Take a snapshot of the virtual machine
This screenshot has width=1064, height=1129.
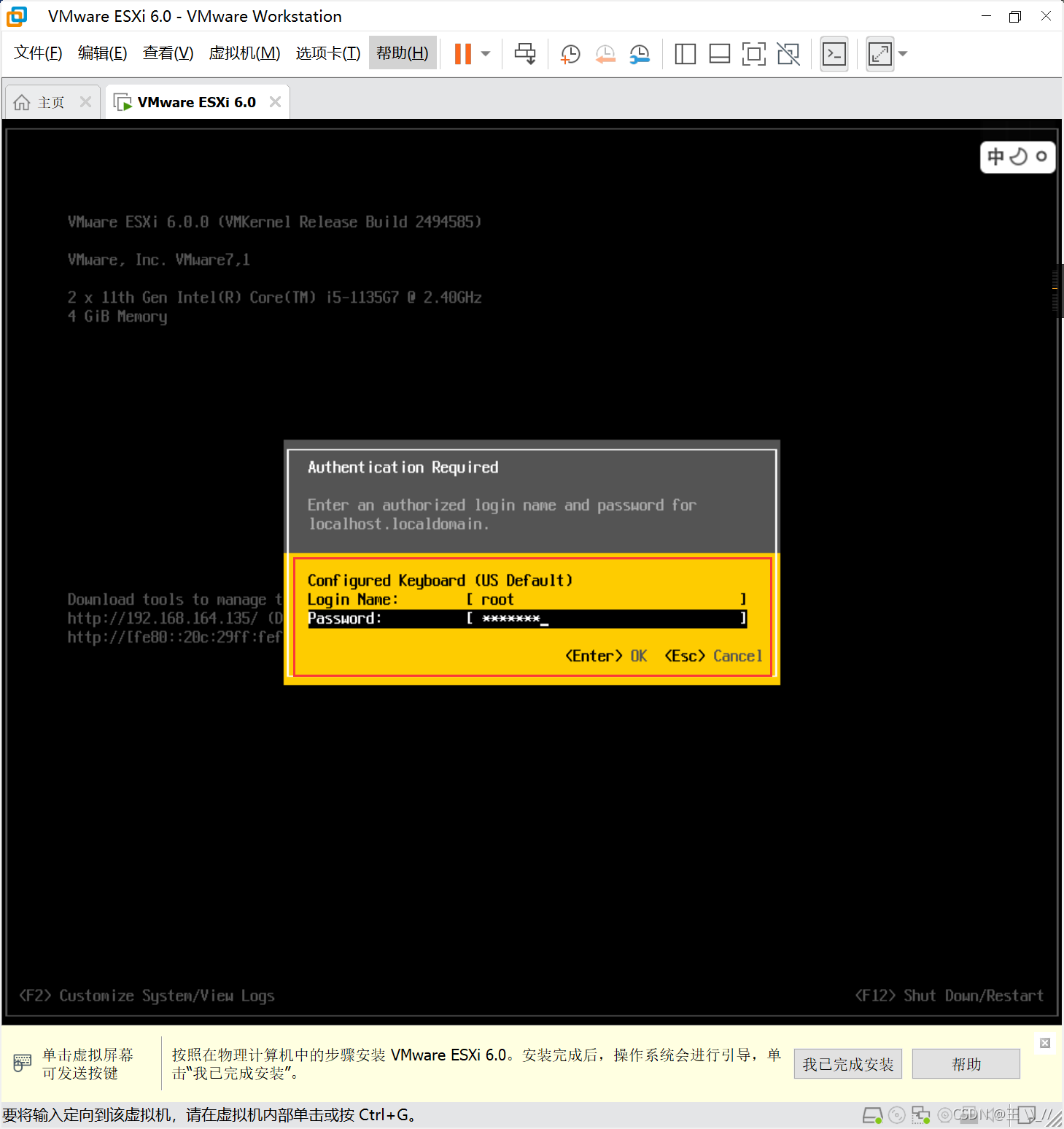pos(570,53)
